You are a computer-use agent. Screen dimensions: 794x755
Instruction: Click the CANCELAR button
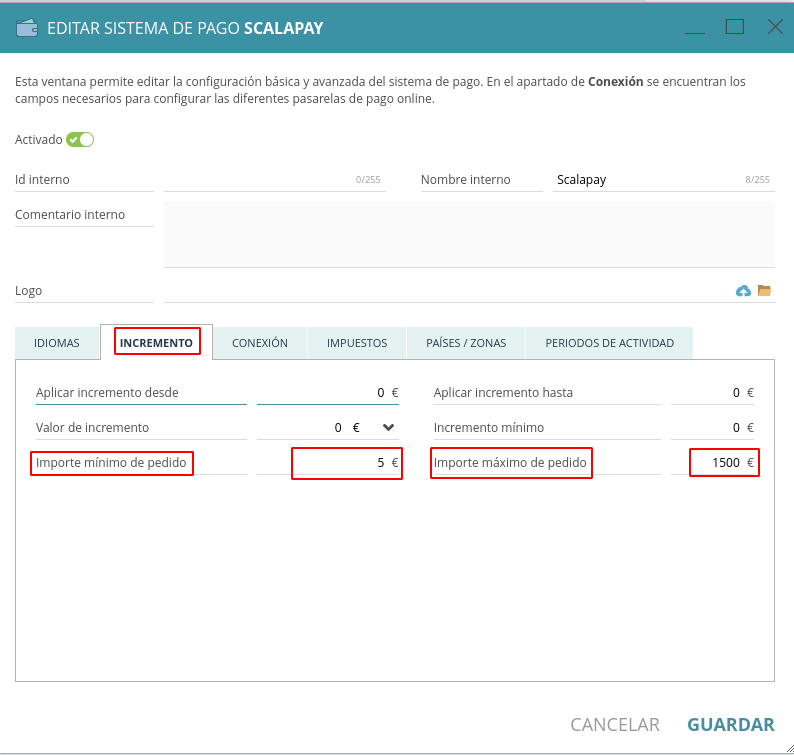click(615, 725)
